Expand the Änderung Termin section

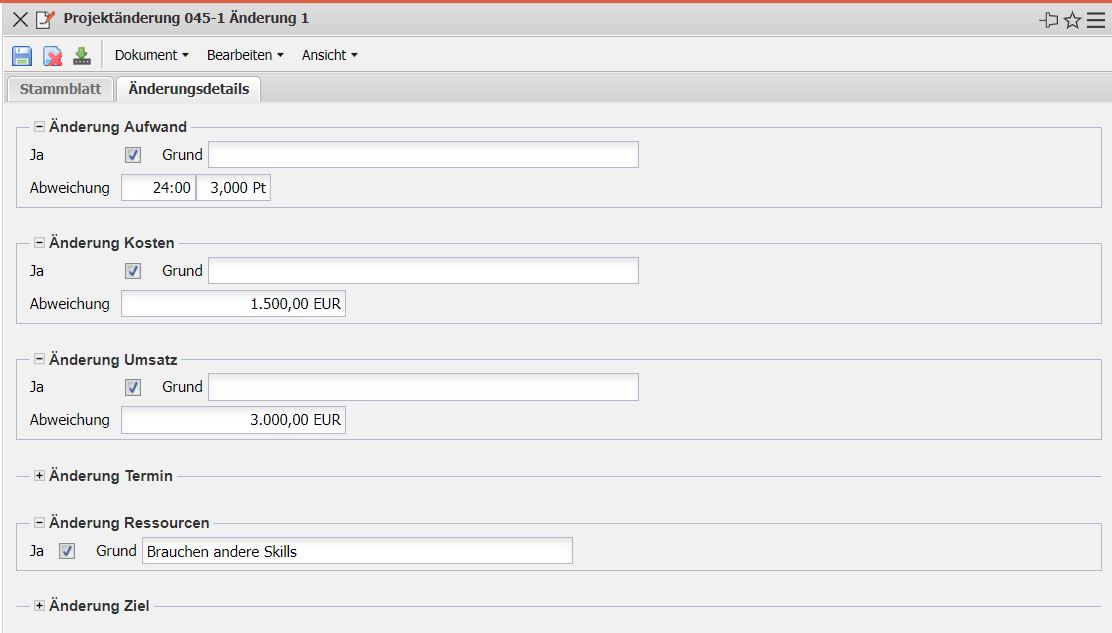click(x=40, y=476)
